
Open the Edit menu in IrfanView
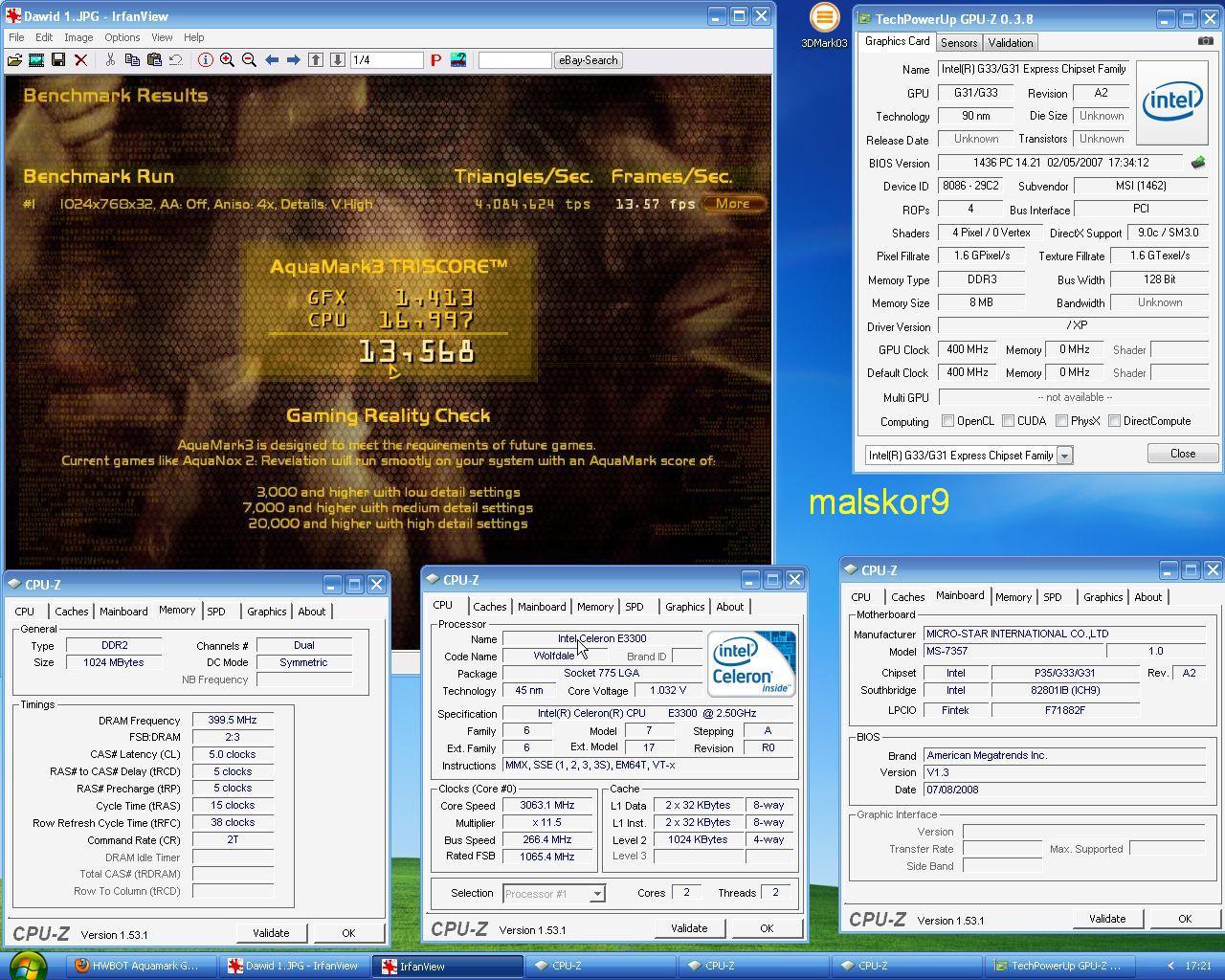coord(44,37)
